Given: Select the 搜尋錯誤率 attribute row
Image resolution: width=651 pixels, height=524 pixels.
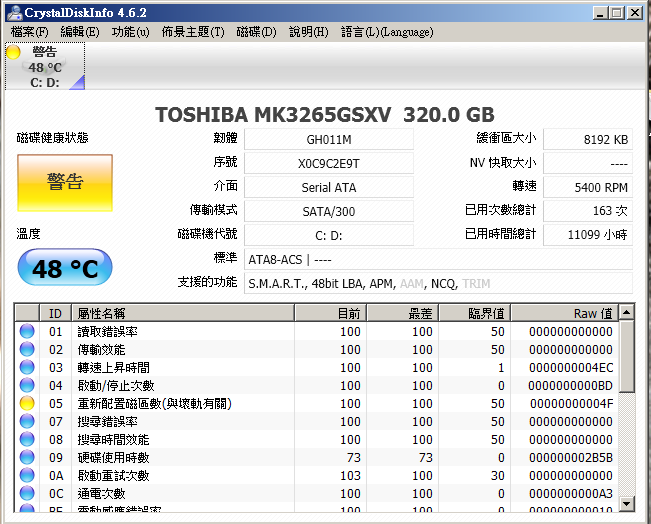Looking at the screenshot, I should point(317,421).
